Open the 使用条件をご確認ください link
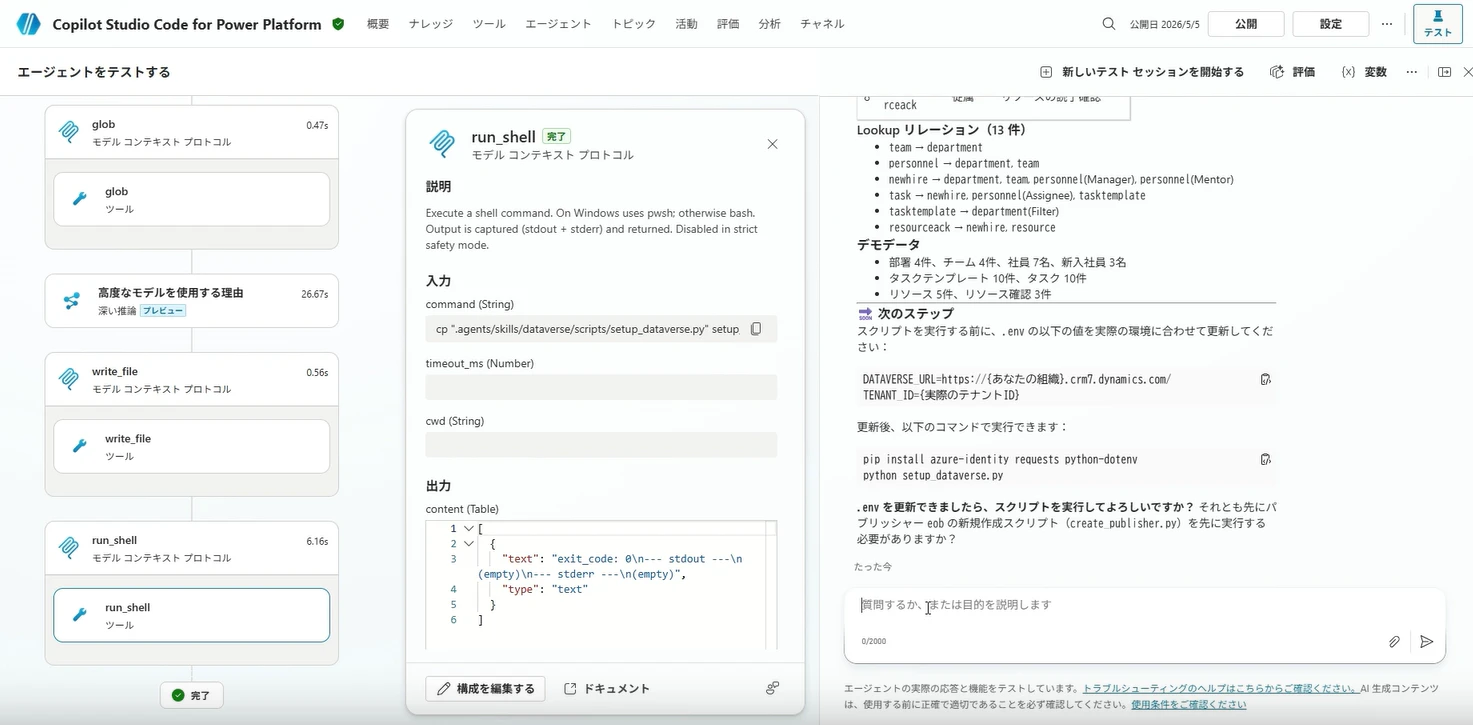Viewport: 1473px width, 725px height. [x=1189, y=704]
